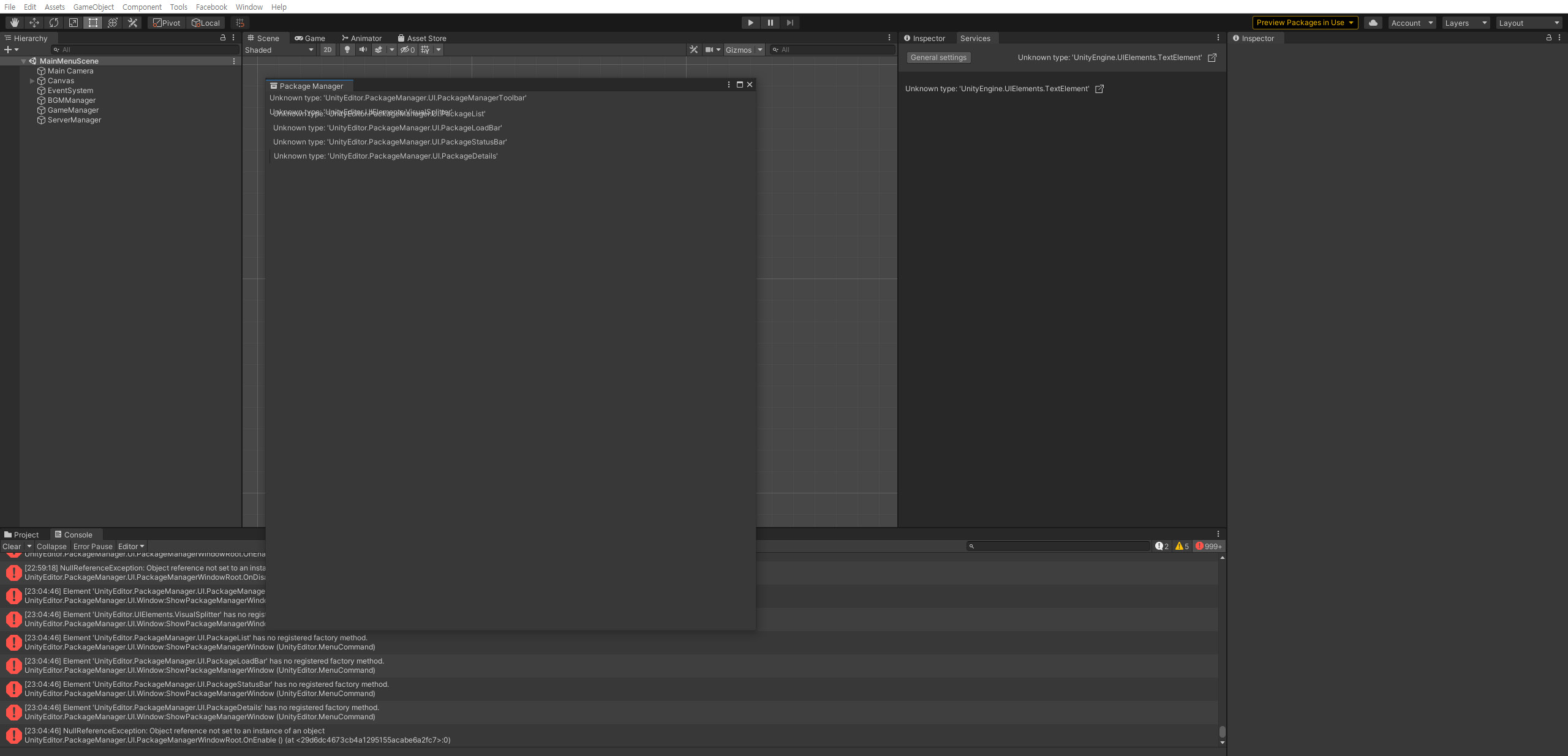Toggle Pivot handle position mode
Image resolution: width=1568 pixels, height=756 pixels.
click(165, 22)
